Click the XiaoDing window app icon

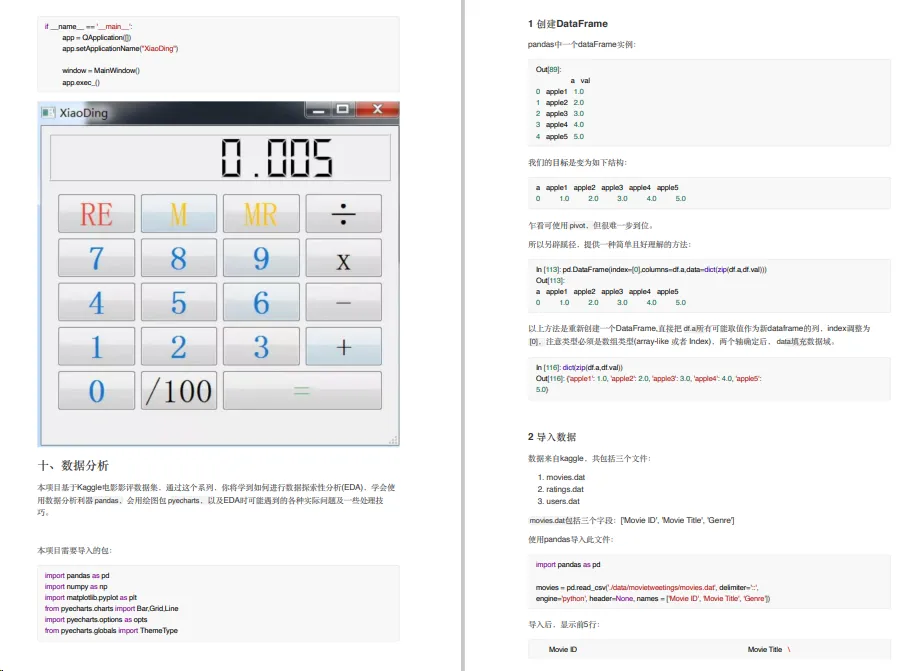tap(48, 112)
